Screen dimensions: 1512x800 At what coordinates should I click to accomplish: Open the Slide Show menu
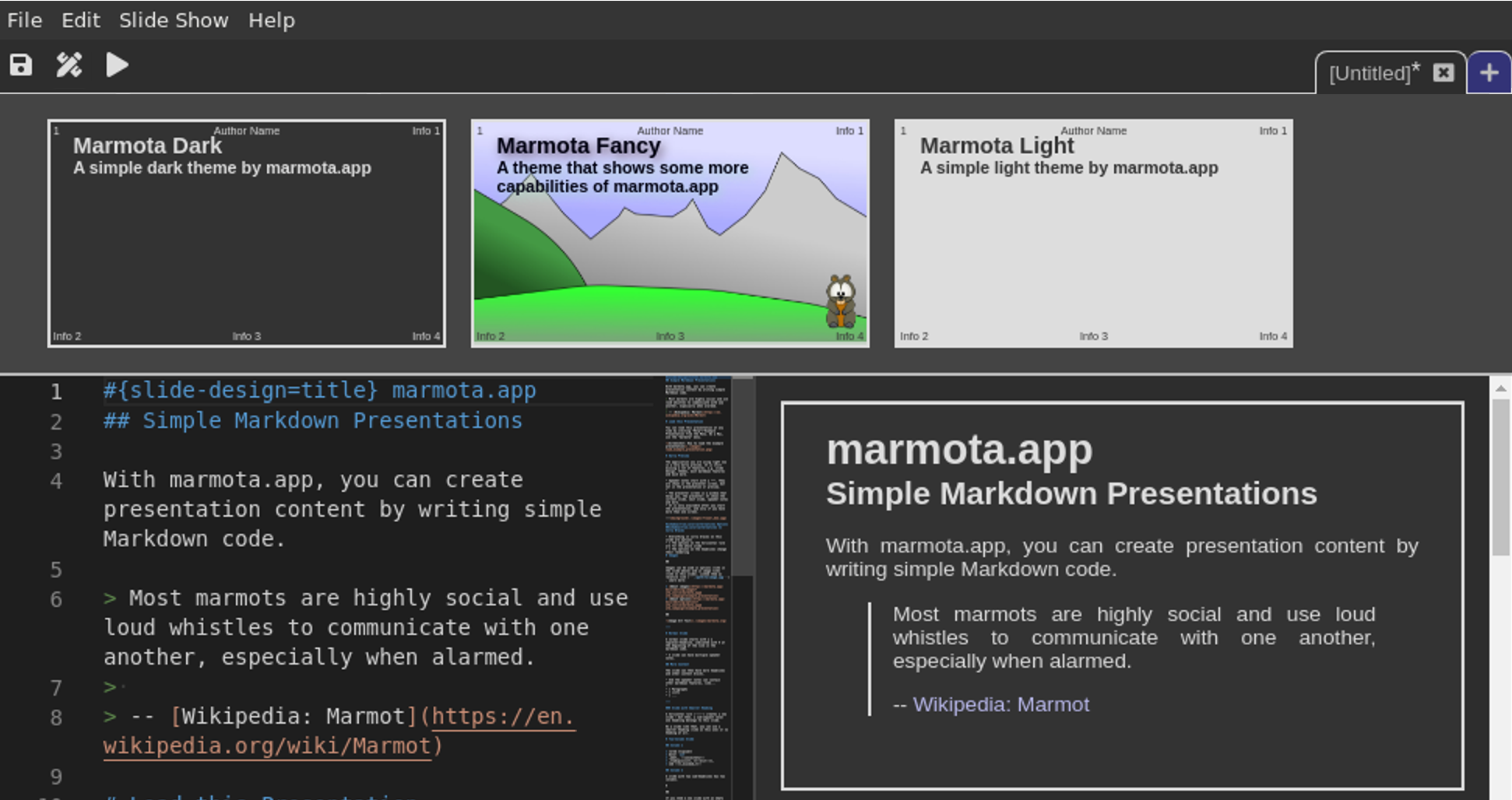174,20
